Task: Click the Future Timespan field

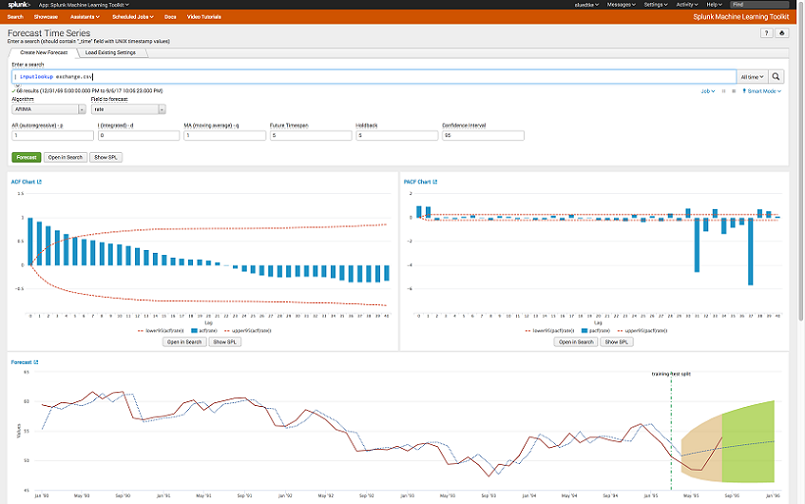Action: click(x=311, y=135)
